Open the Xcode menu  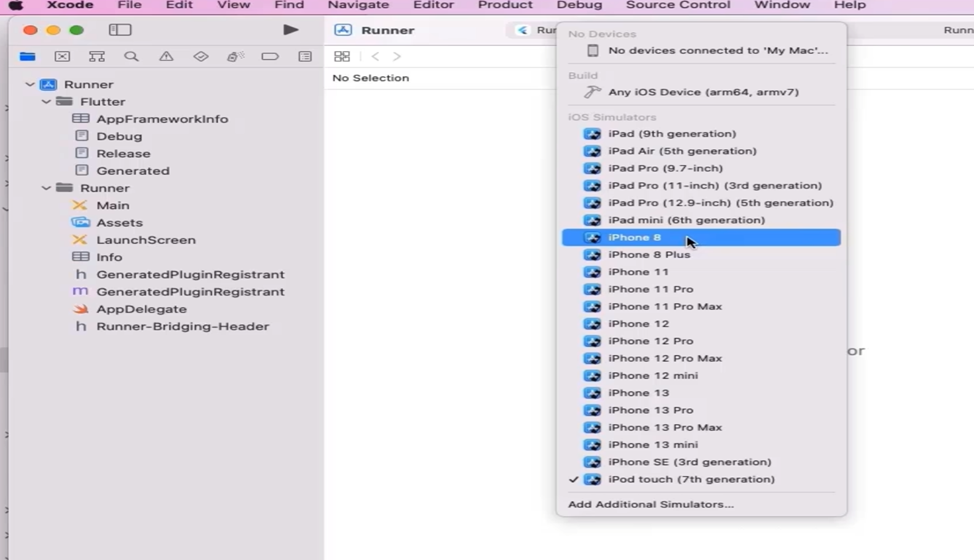(70, 5)
